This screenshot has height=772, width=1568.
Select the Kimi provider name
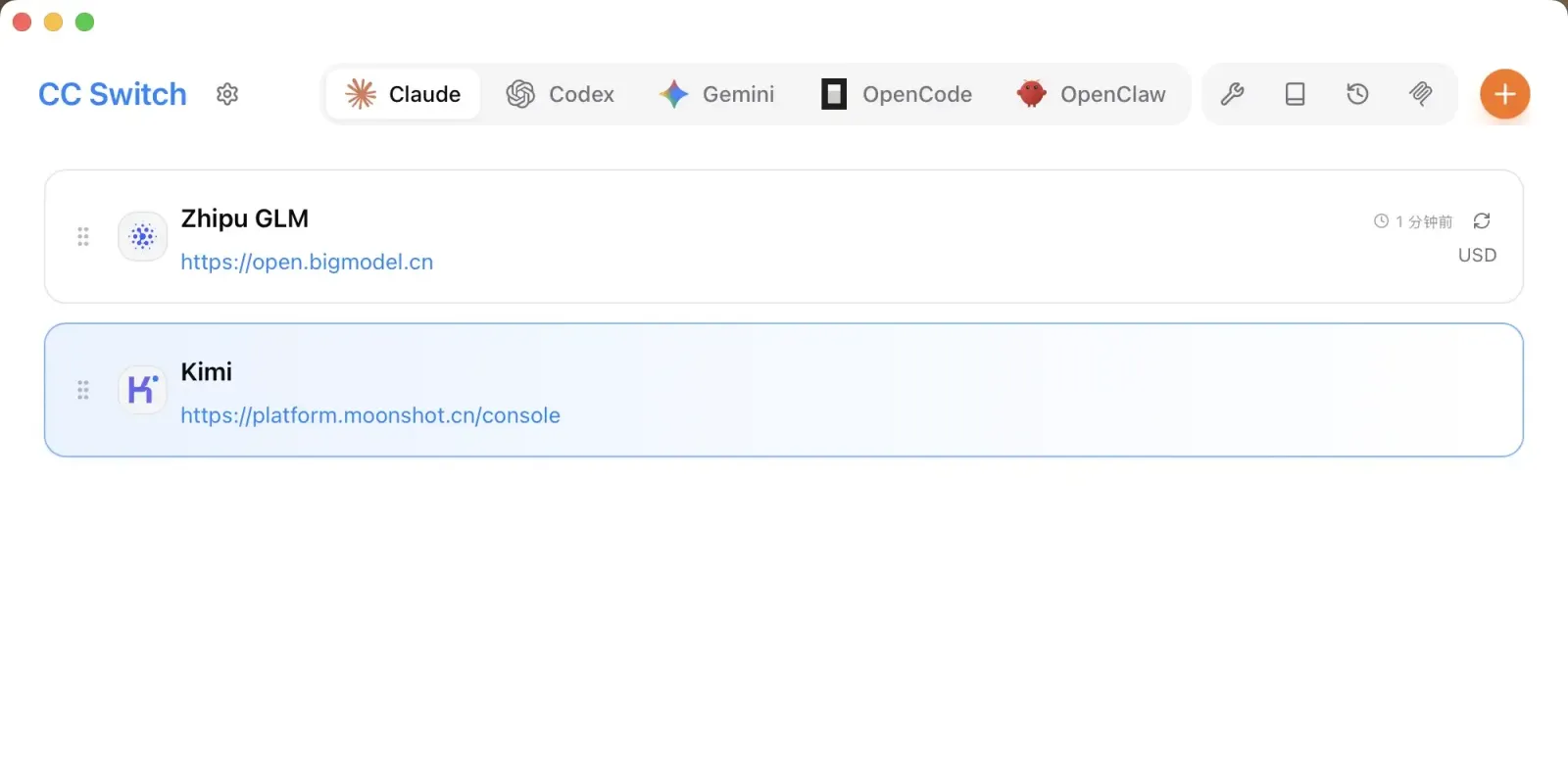pos(206,372)
